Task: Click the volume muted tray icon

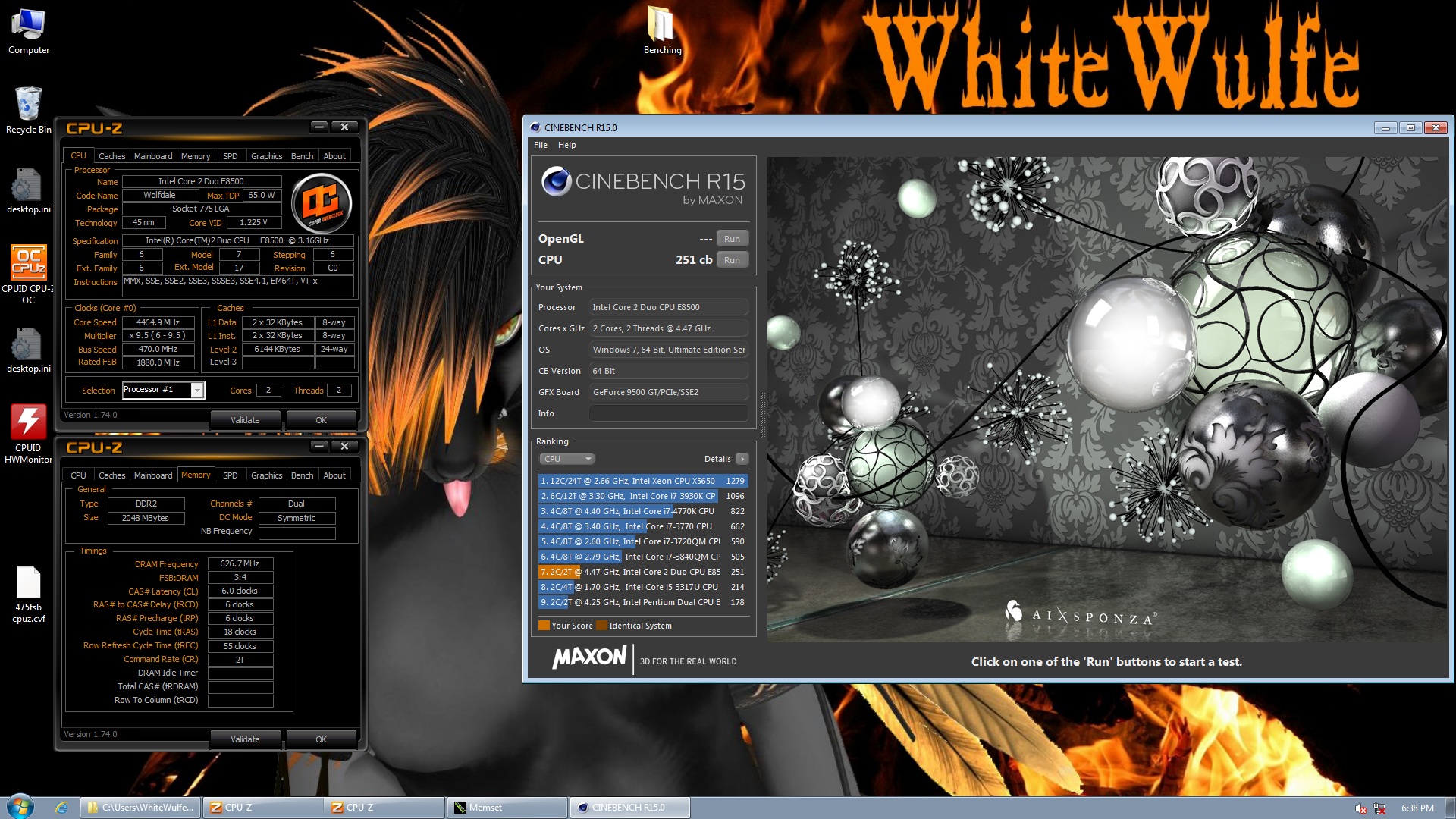Action: 1361,808
